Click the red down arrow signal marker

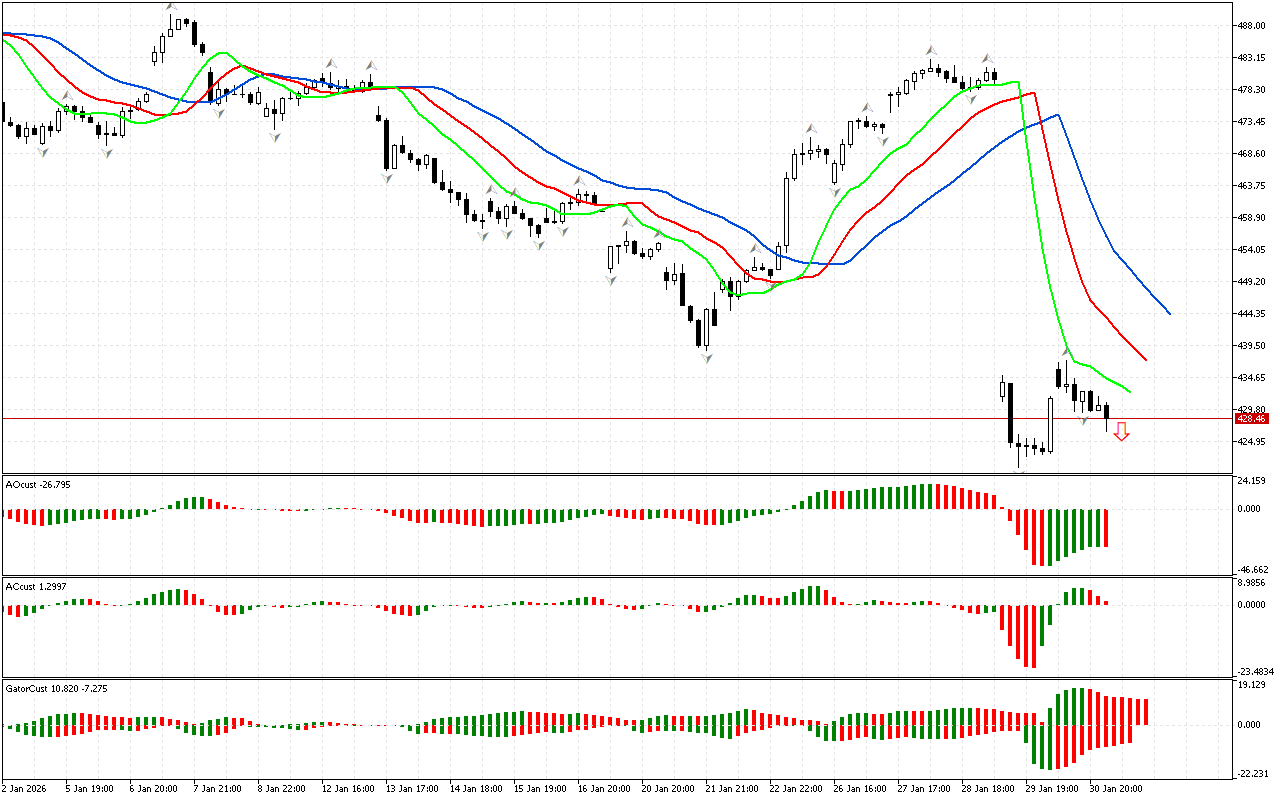tap(1121, 432)
